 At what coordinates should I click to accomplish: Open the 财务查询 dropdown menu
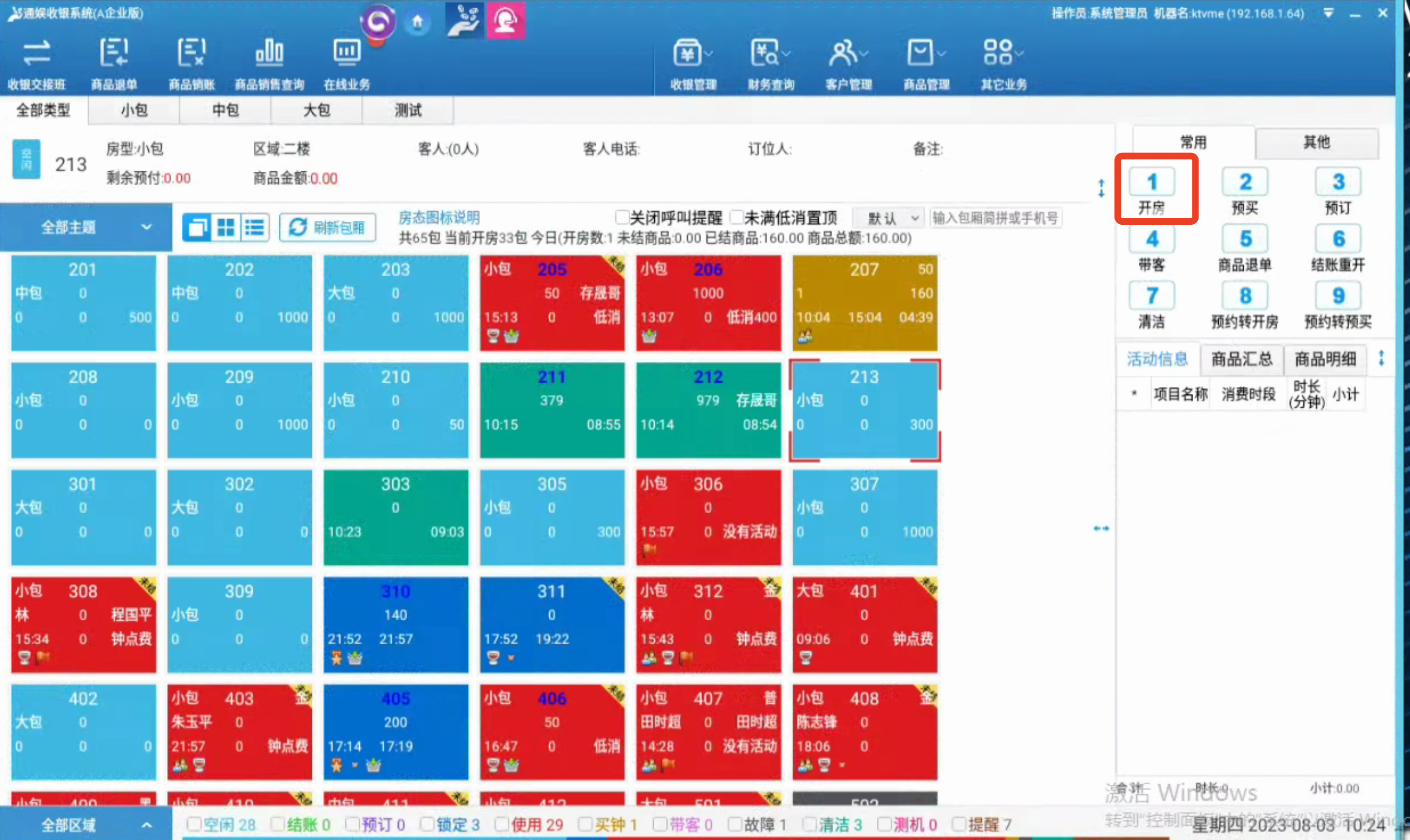771,64
